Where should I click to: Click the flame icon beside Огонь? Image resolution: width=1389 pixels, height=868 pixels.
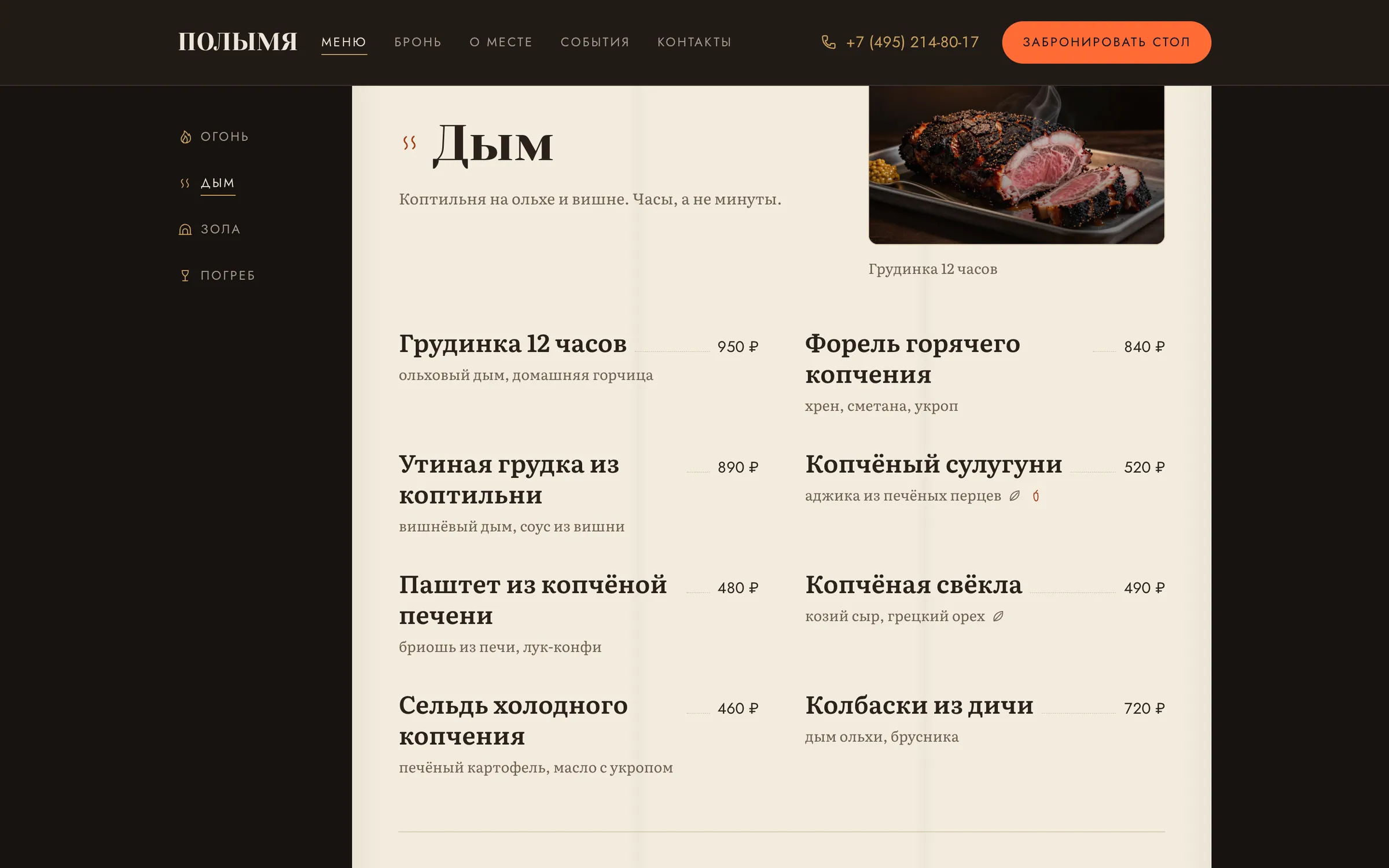click(185, 137)
